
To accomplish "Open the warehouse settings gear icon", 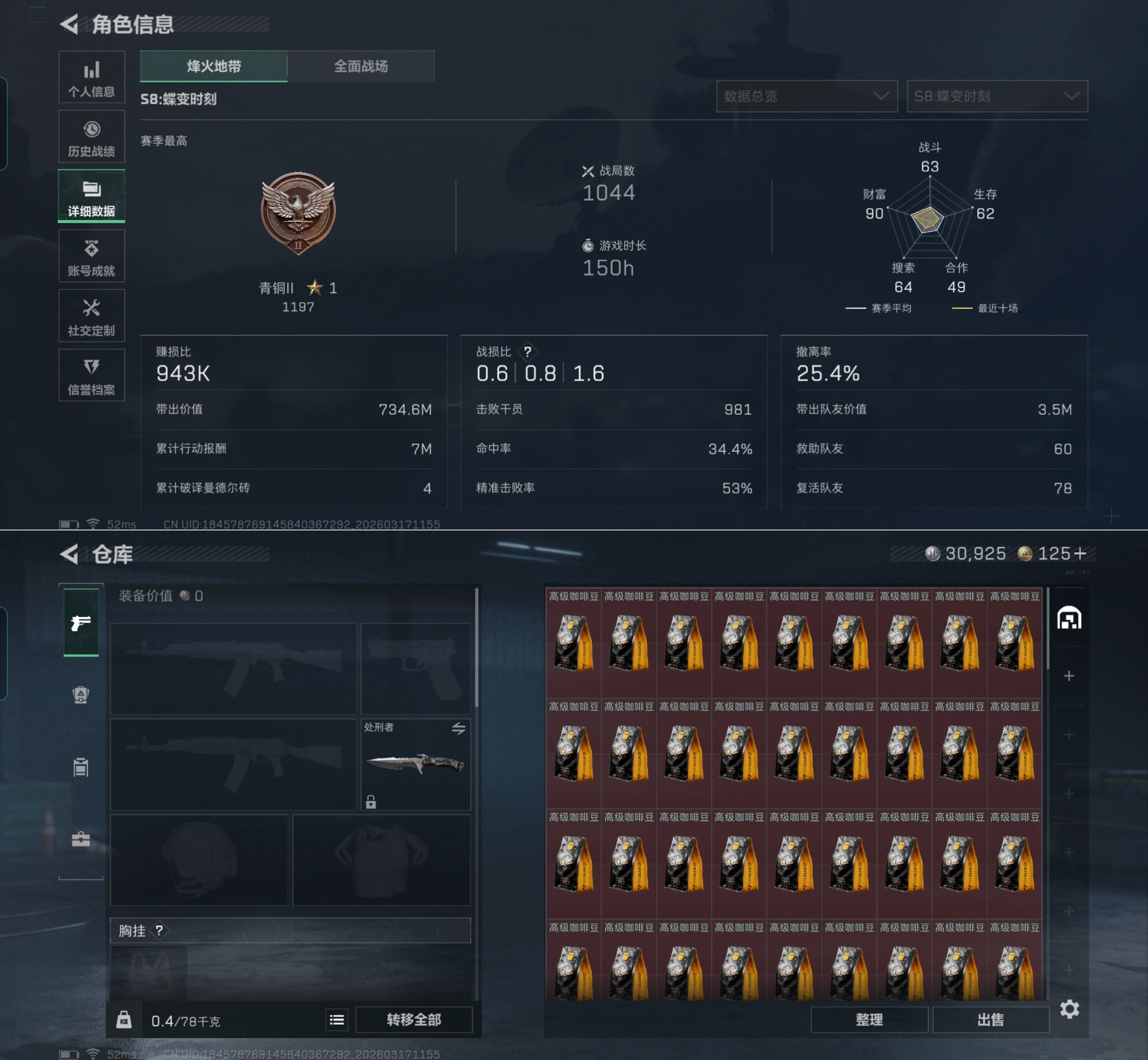I will 1070,1009.
